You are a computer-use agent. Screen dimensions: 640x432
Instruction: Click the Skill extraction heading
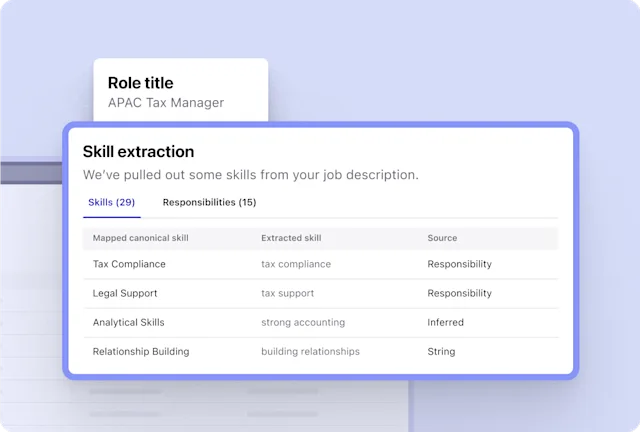pyautogui.click(x=138, y=151)
